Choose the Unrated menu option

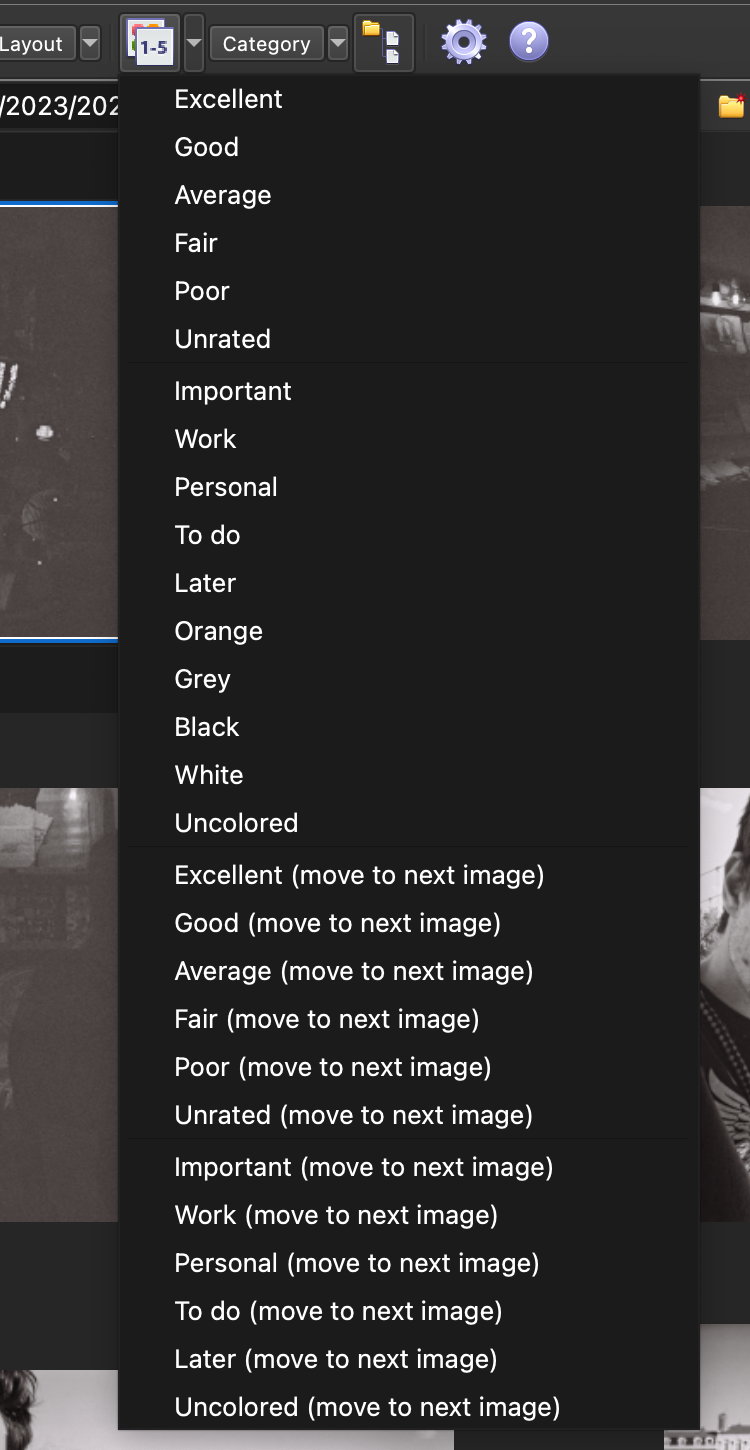[x=222, y=339]
